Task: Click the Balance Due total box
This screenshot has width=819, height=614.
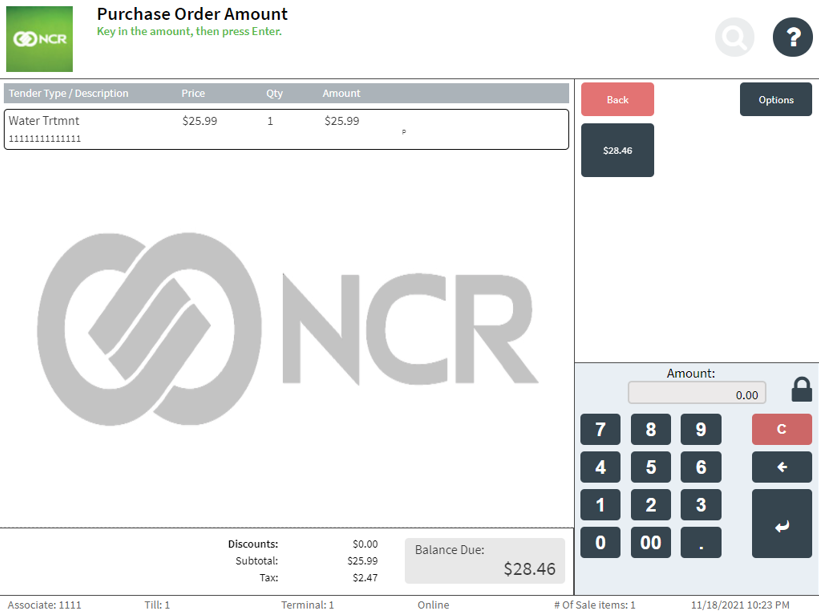Action: coord(484,561)
